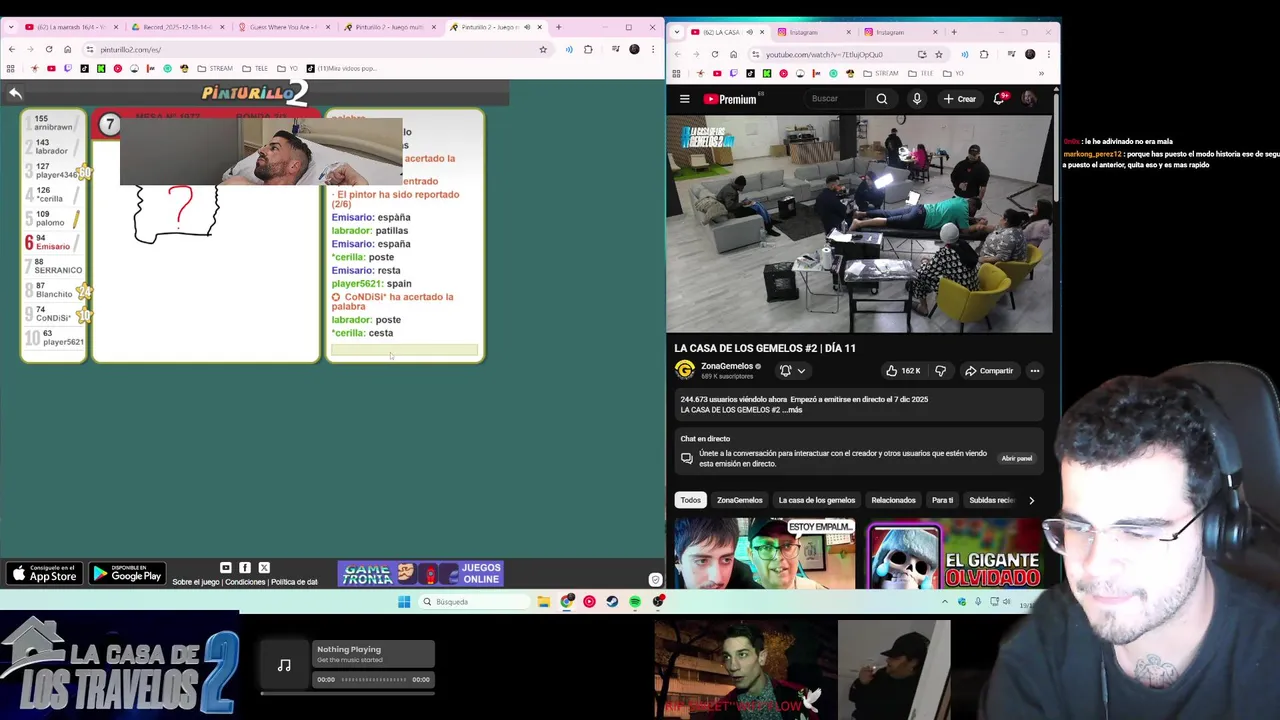
Task: Like the video with 162 K thumbs-up
Action: 903,371
